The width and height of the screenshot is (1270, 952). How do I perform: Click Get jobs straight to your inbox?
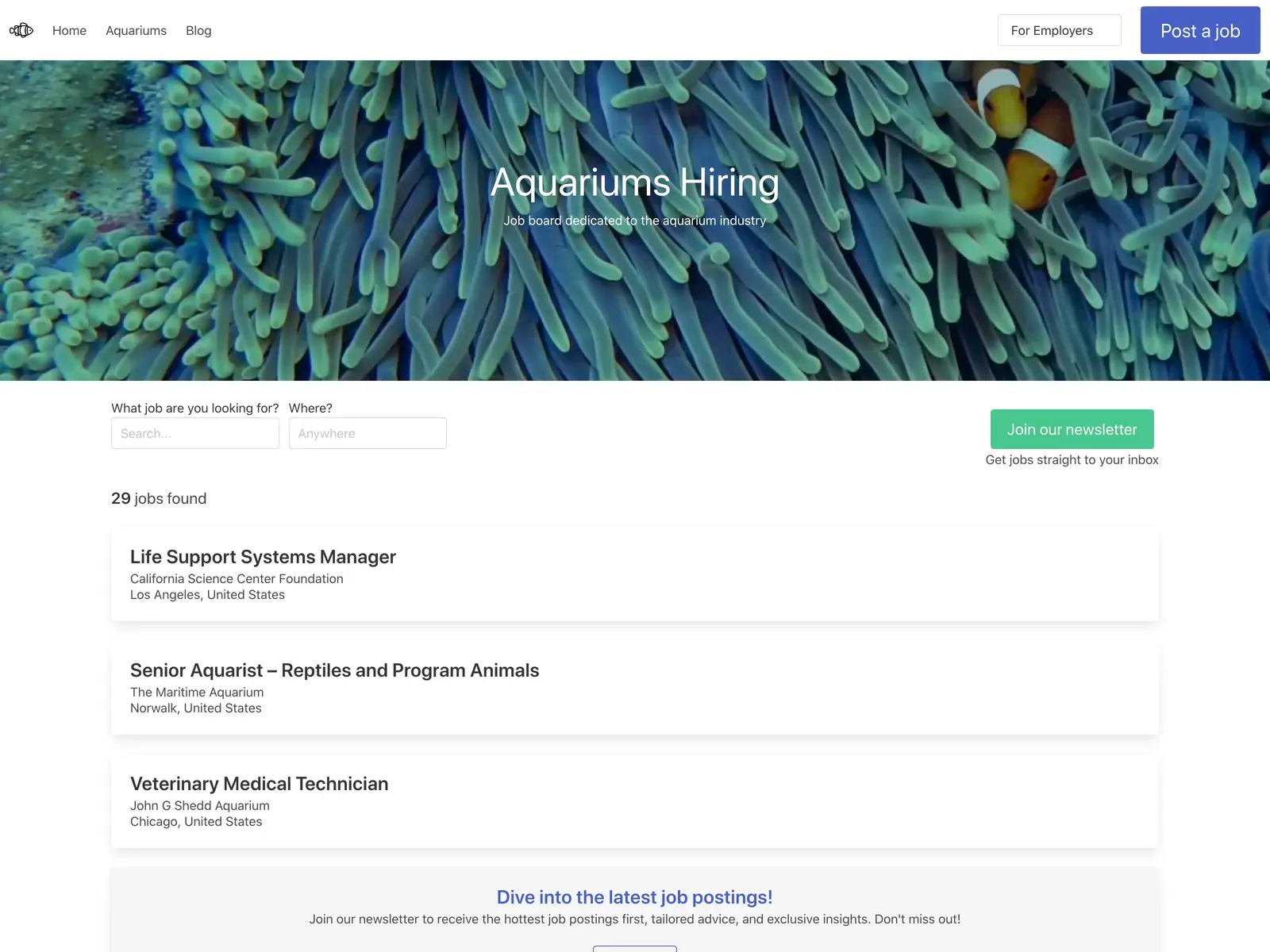coord(1072,460)
